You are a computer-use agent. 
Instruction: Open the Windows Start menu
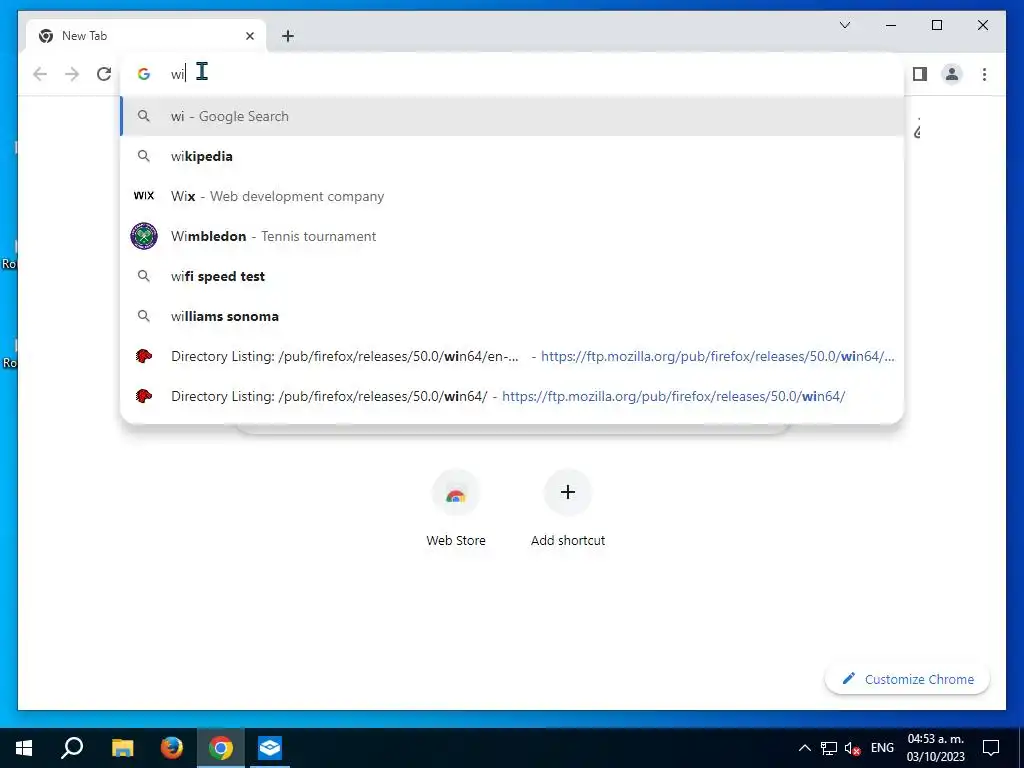[x=24, y=748]
